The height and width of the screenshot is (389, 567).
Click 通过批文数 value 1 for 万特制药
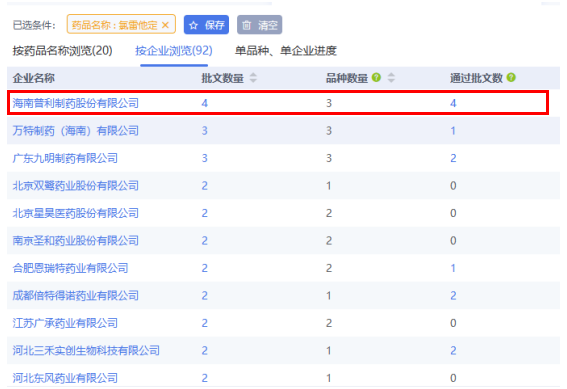(x=453, y=131)
